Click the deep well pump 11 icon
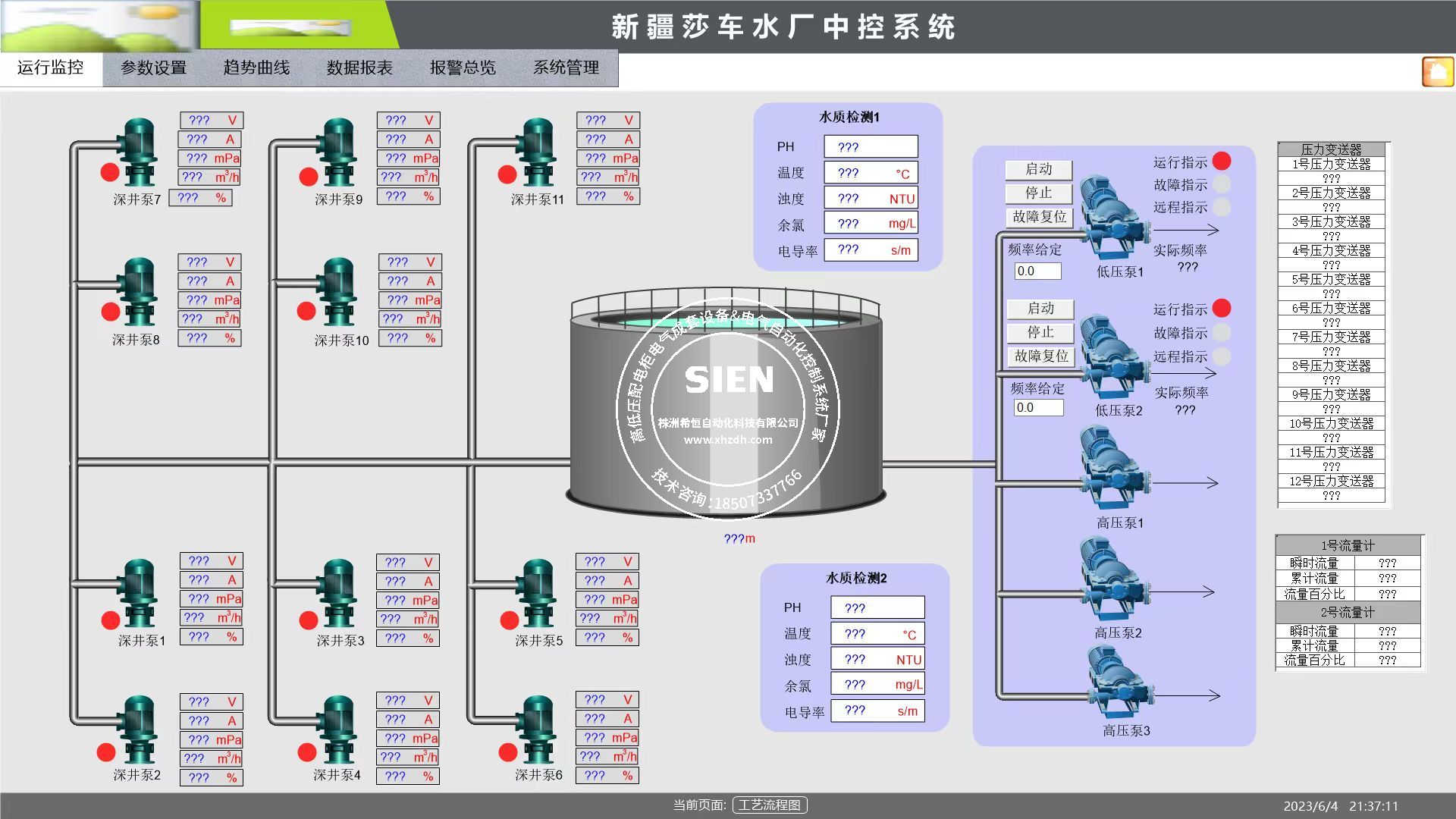 point(538,152)
